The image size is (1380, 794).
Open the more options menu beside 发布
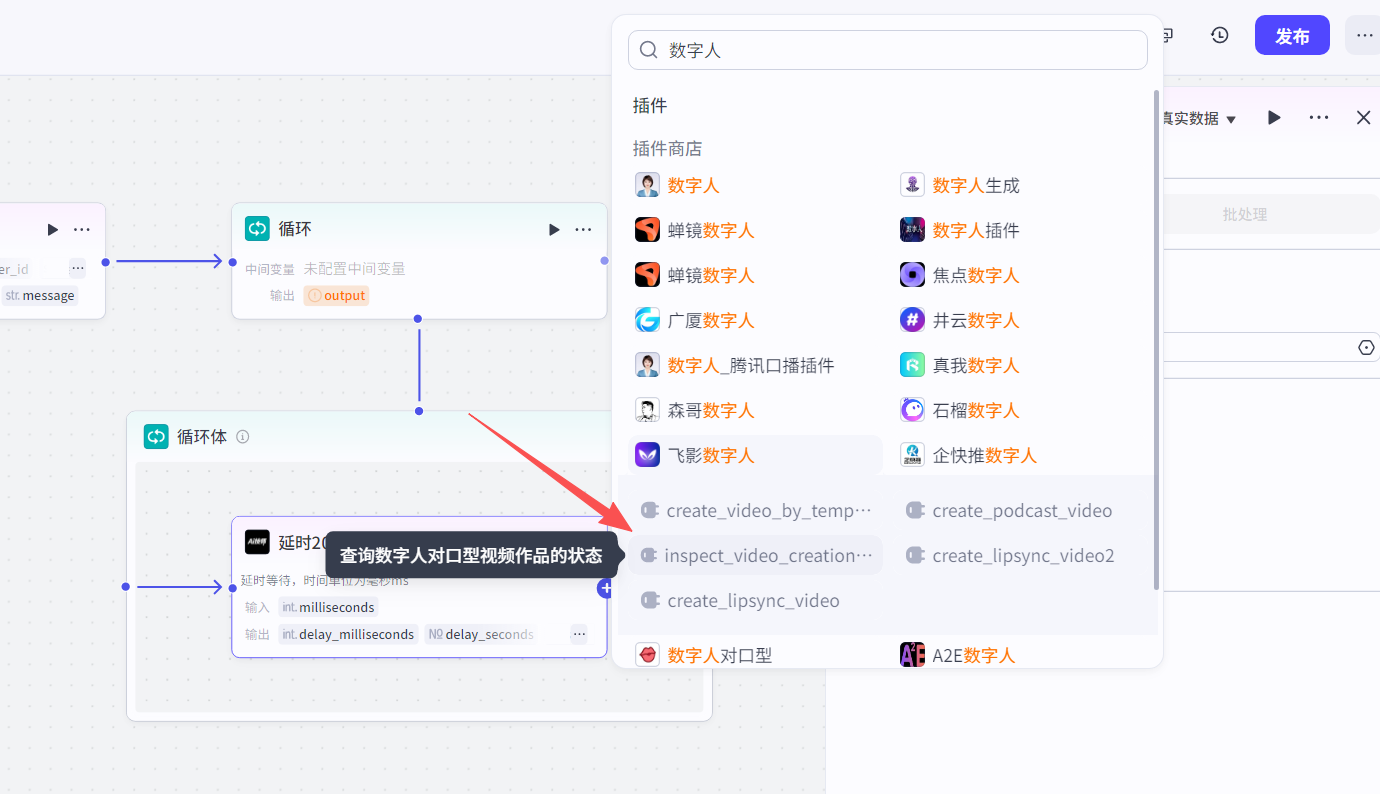[1363, 35]
